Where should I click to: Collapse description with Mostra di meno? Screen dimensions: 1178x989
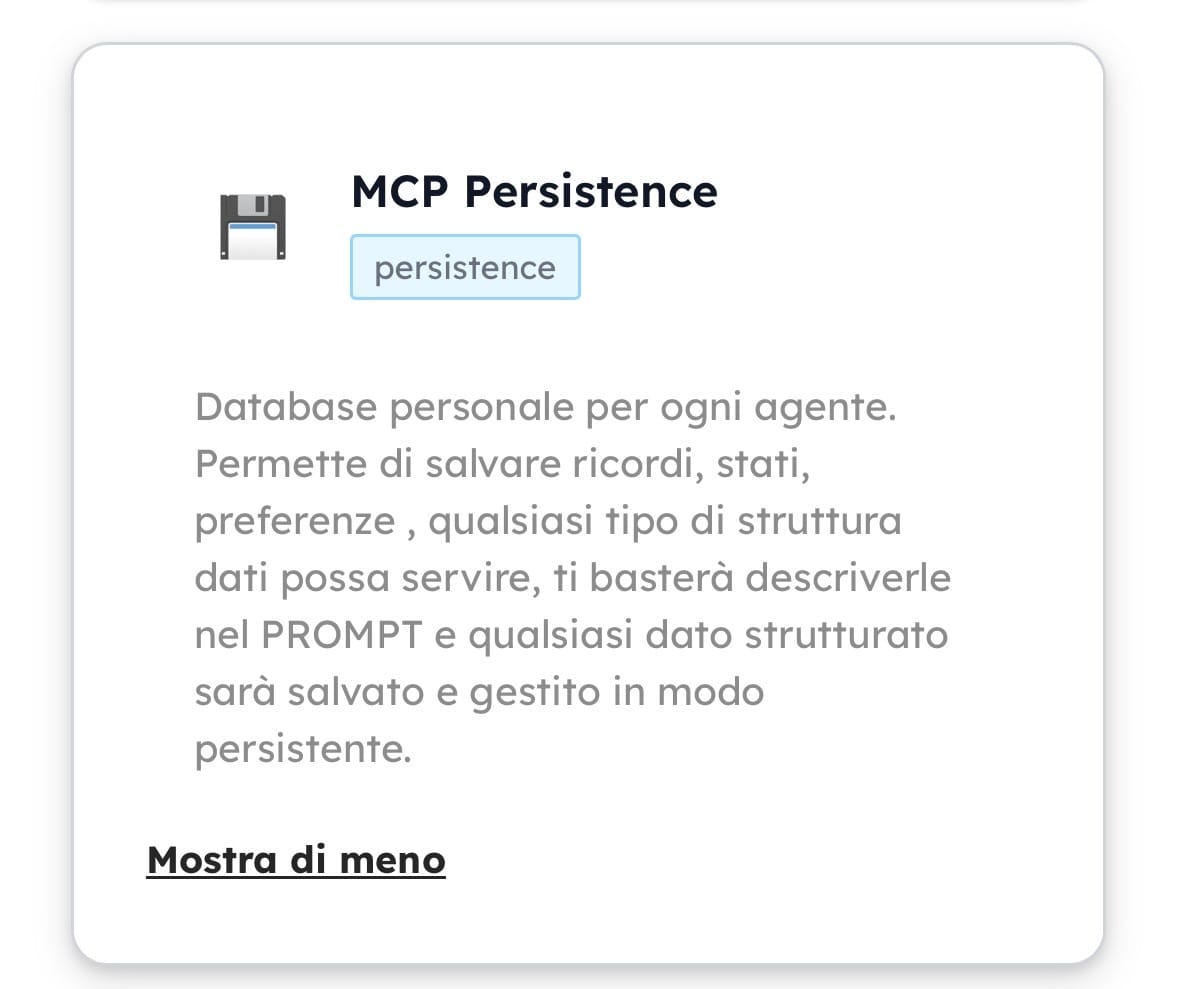click(x=296, y=860)
